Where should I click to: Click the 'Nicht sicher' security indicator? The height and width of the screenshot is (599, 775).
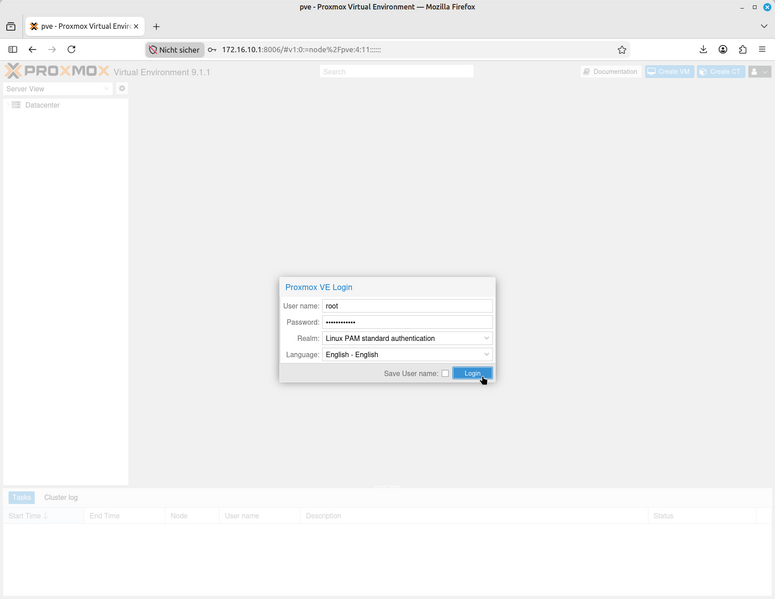(174, 49)
